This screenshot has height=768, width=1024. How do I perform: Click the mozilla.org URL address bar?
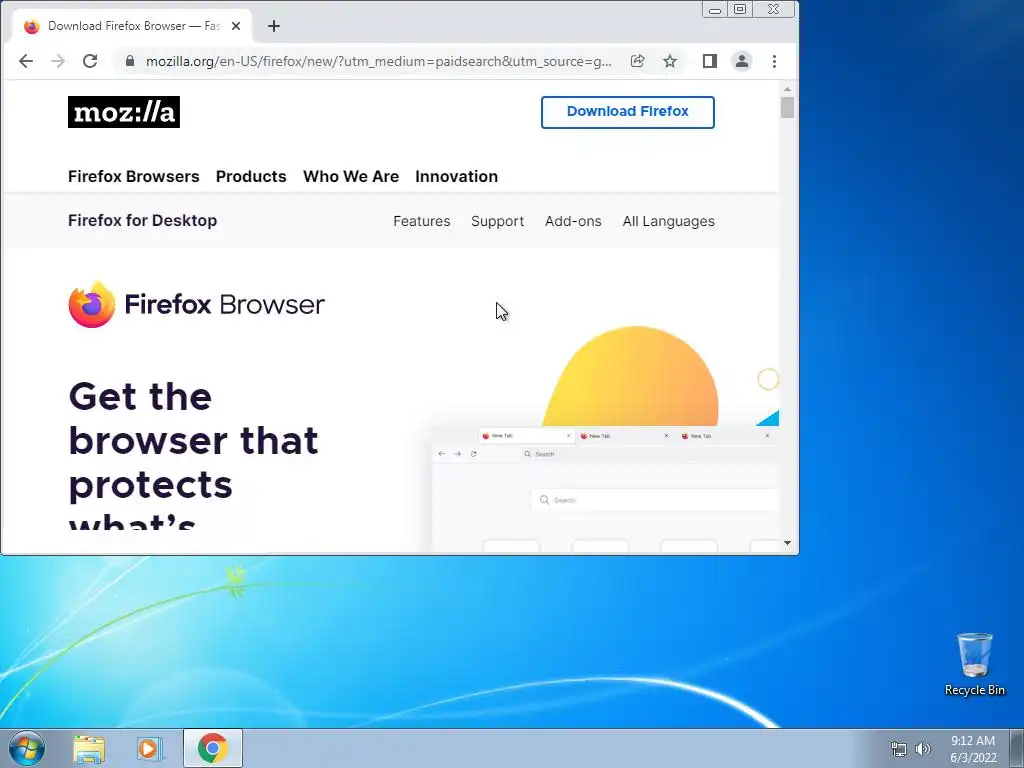pyautogui.click(x=379, y=61)
